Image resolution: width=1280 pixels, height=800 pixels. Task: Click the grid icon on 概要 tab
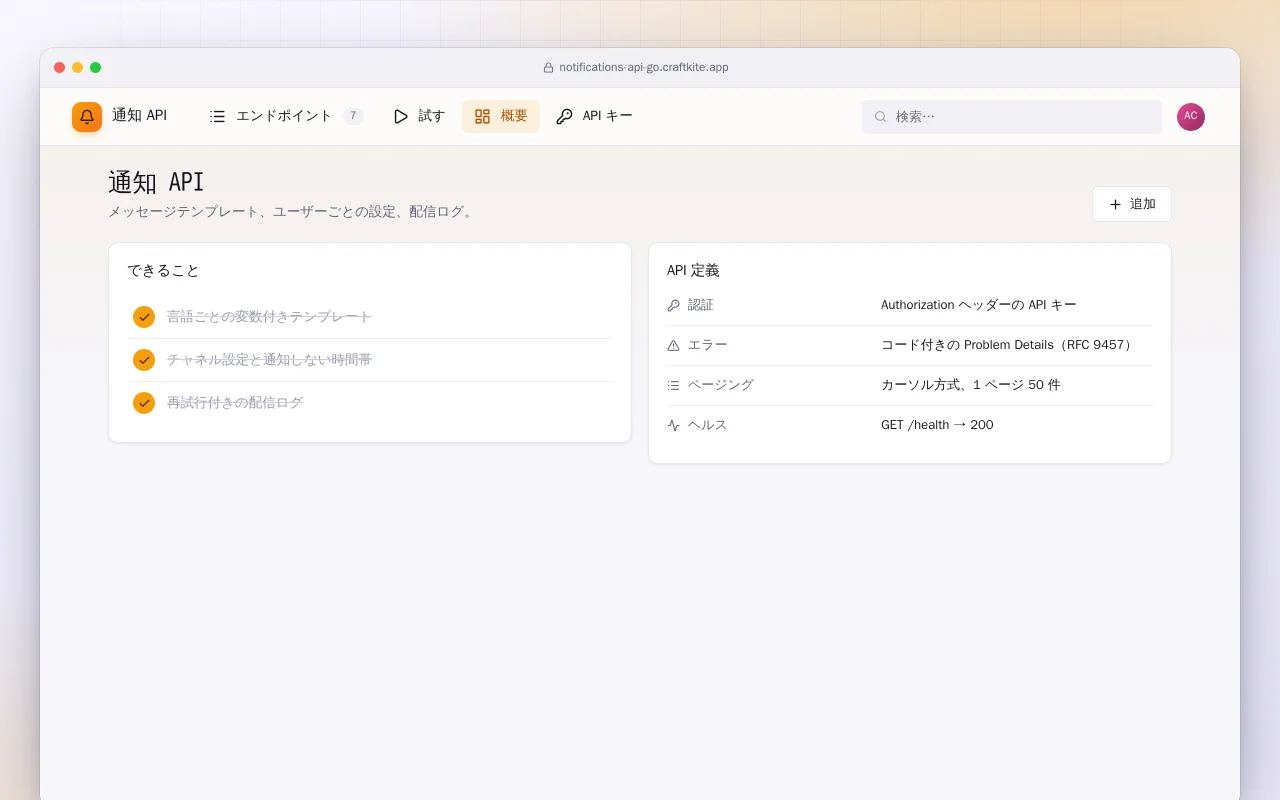pos(482,116)
